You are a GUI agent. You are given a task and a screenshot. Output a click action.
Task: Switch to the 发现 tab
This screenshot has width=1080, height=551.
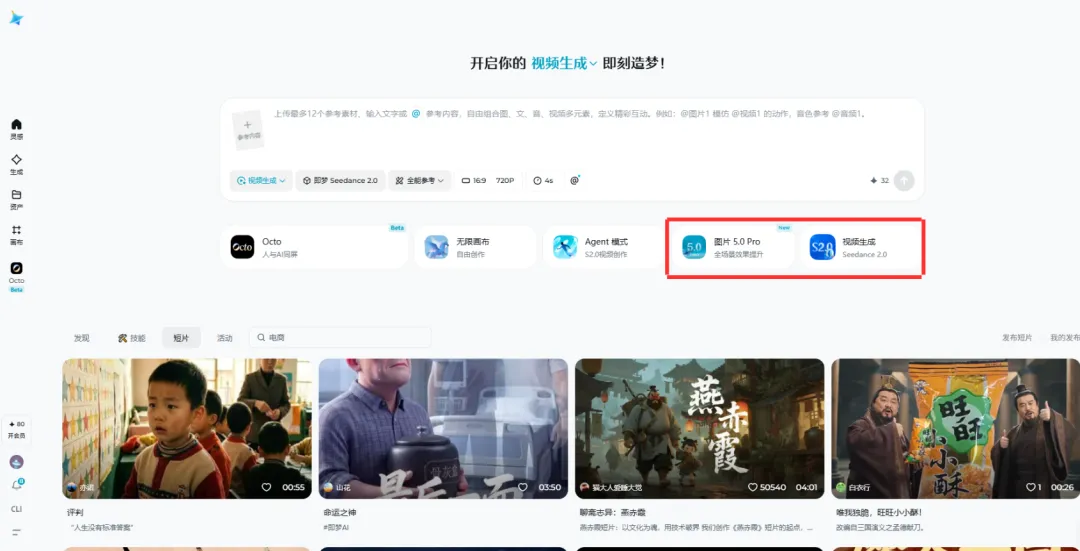82,338
